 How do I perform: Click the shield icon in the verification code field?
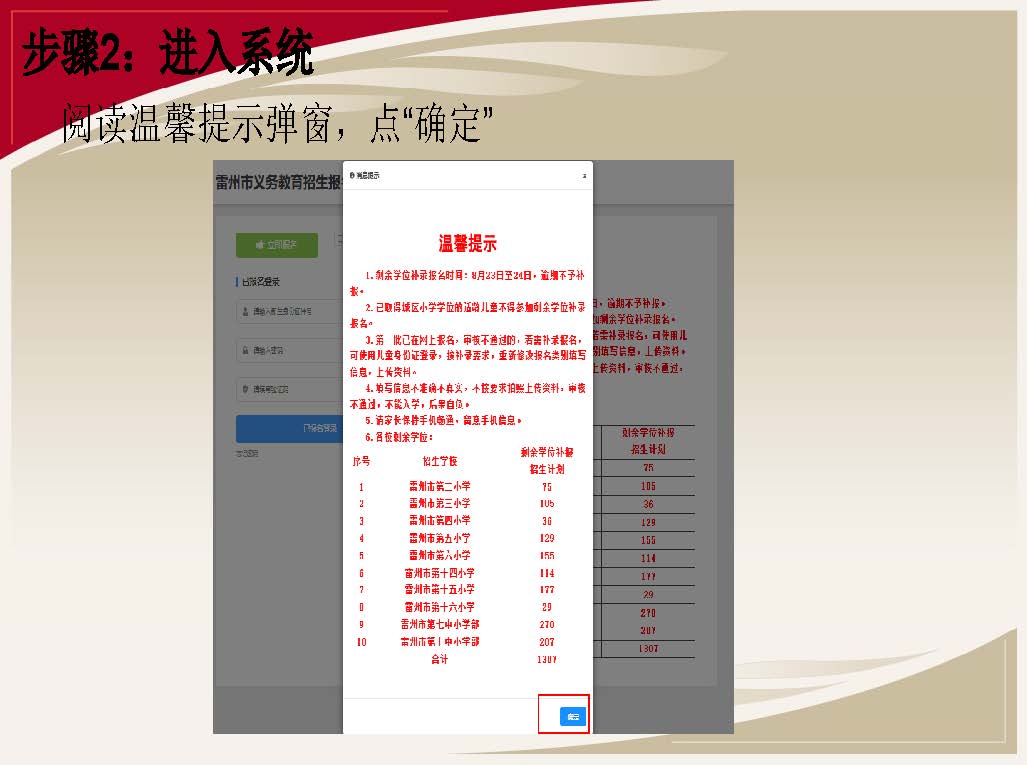245,389
